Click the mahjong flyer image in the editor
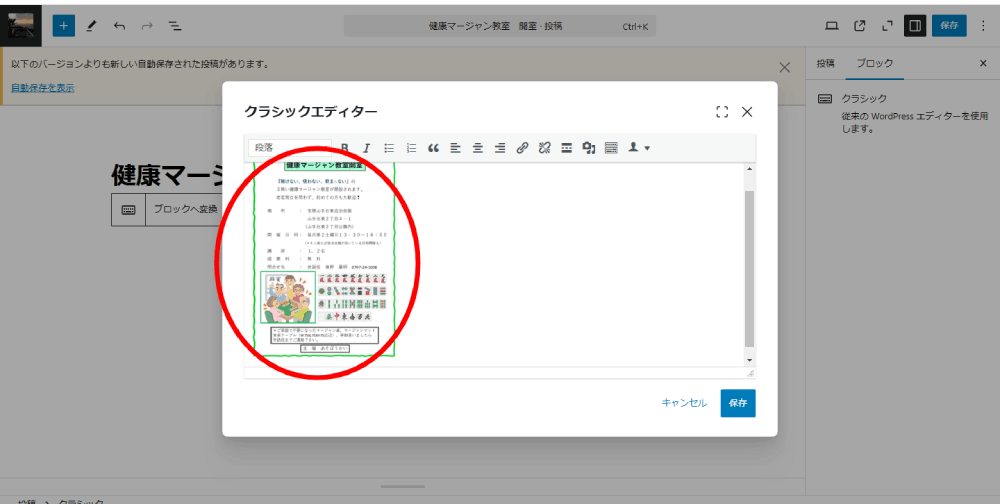1000x504 pixels. coord(324,260)
